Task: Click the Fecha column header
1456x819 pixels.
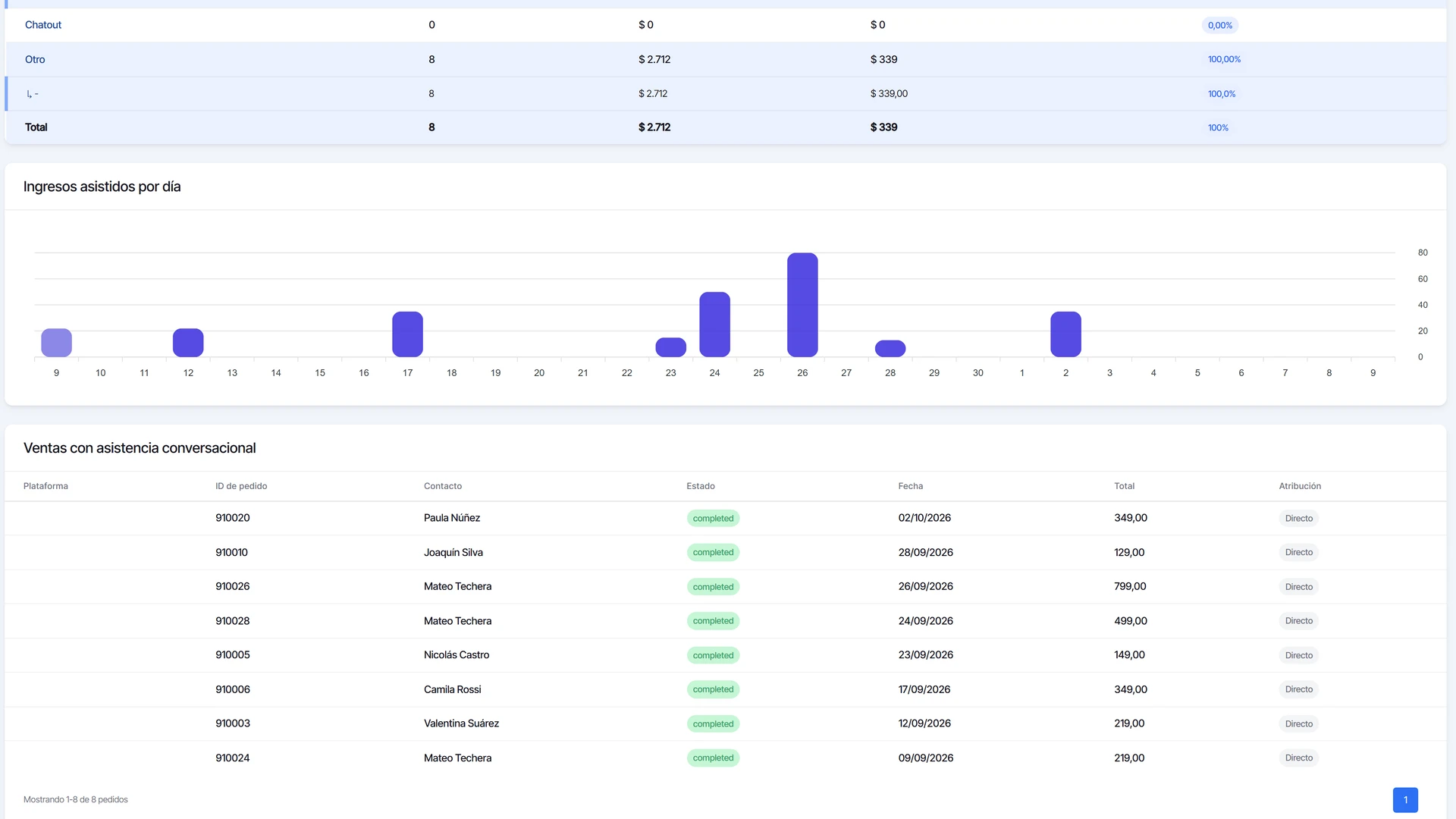Action: [x=911, y=486]
